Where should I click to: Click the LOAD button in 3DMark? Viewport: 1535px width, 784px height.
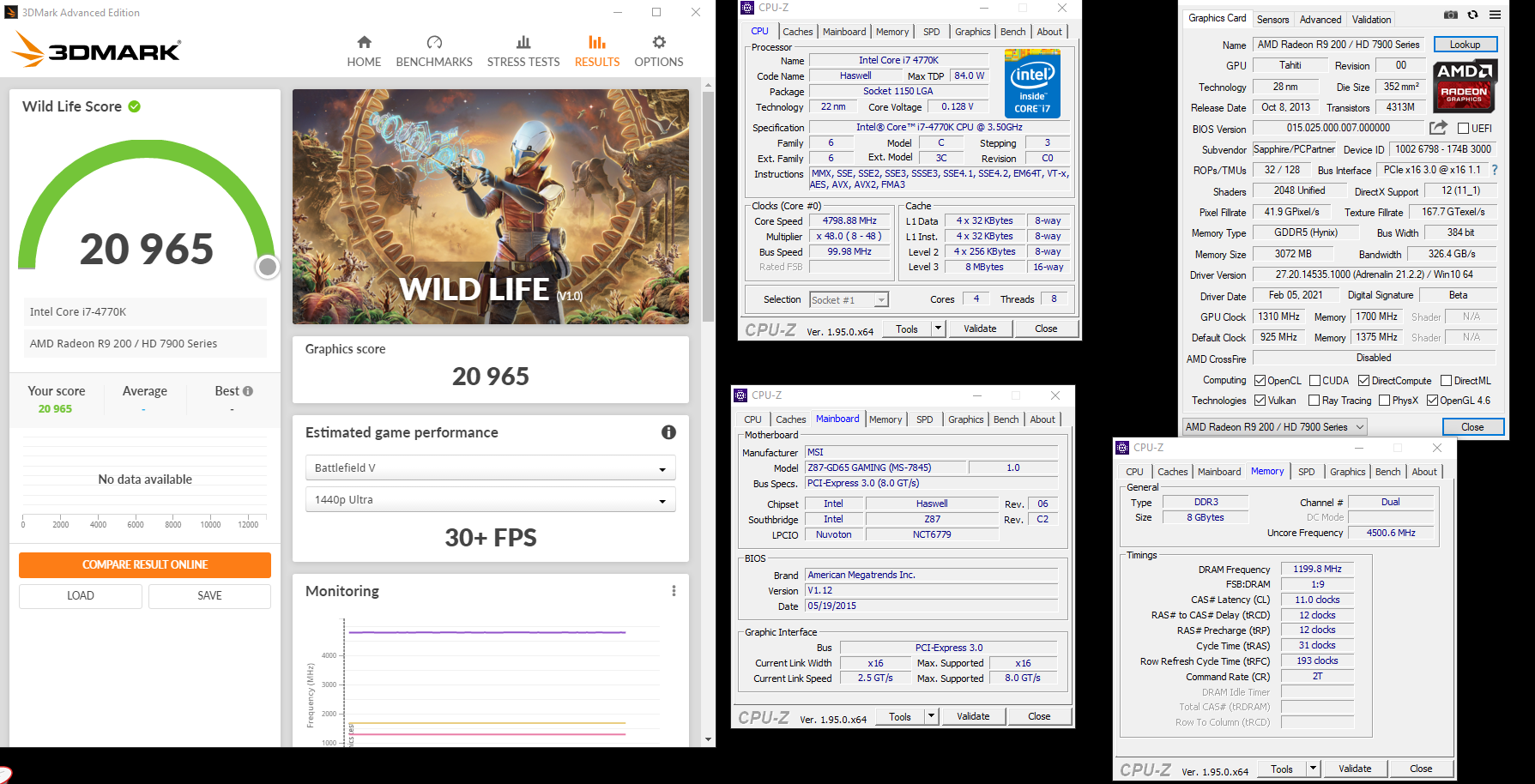pos(81,595)
